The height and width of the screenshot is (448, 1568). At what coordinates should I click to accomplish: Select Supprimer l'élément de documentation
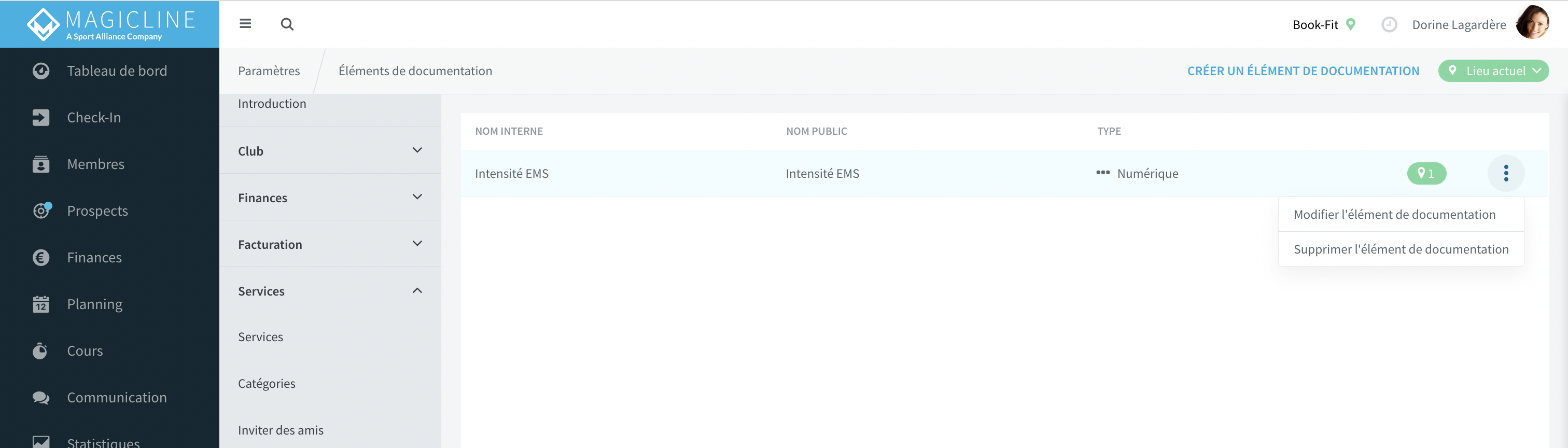1401,249
